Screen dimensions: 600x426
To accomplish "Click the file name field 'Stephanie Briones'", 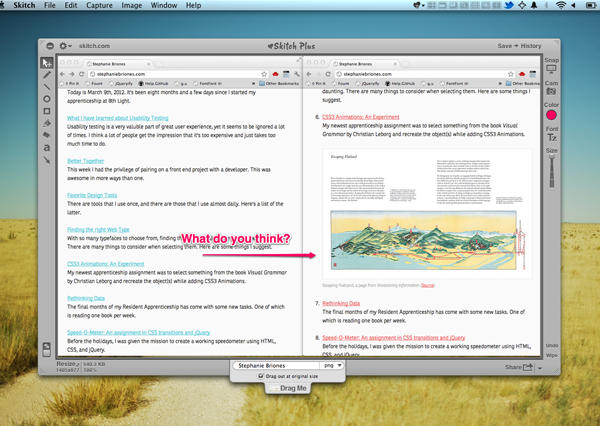I will [x=276, y=366].
